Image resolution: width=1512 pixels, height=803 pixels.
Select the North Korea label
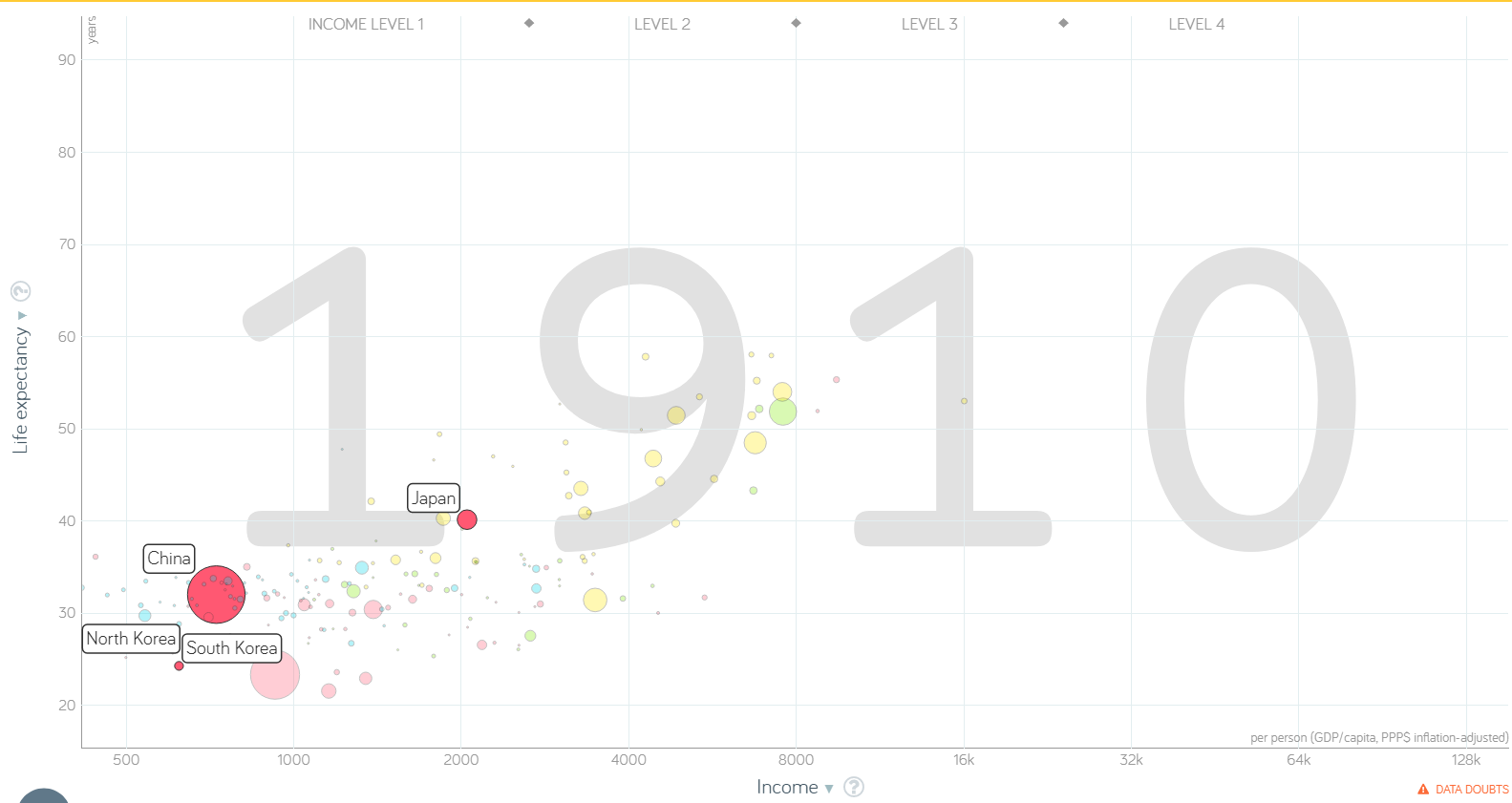point(131,639)
